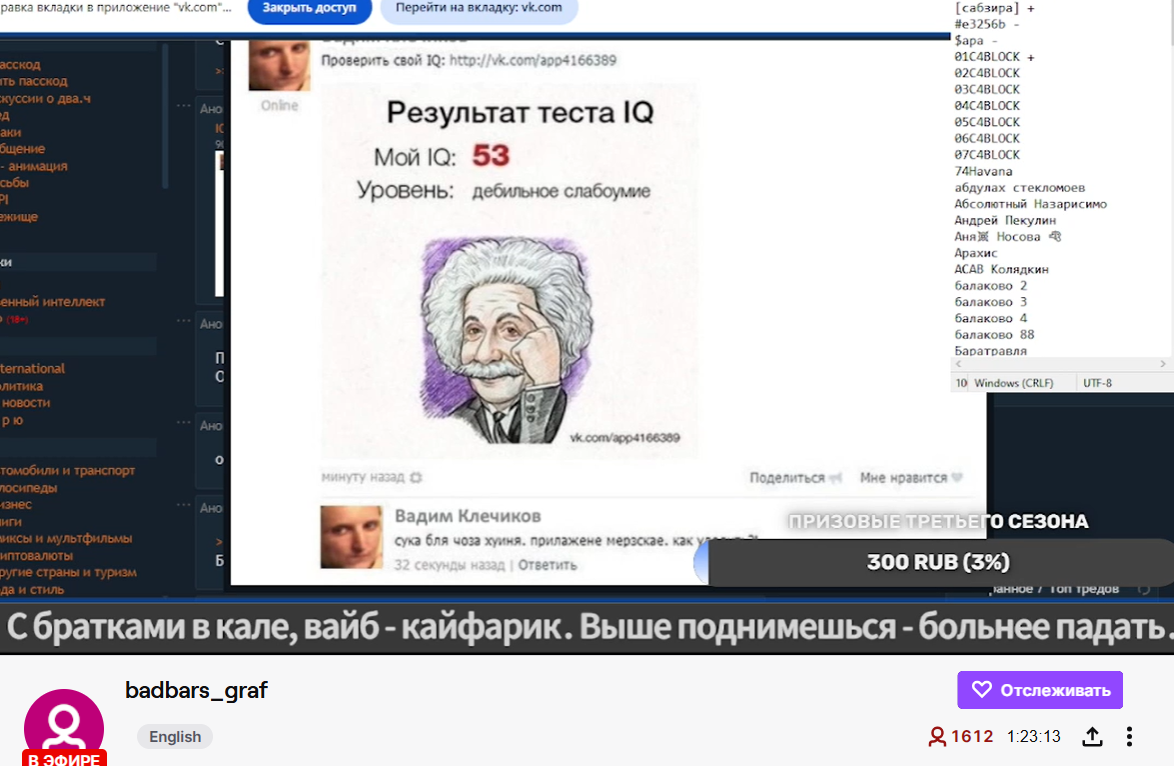Click В ЭФИРЕ live badge
Image resolution: width=1174 pixels, height=766 pixels.
pyautogui.click(x=64, y=759)
